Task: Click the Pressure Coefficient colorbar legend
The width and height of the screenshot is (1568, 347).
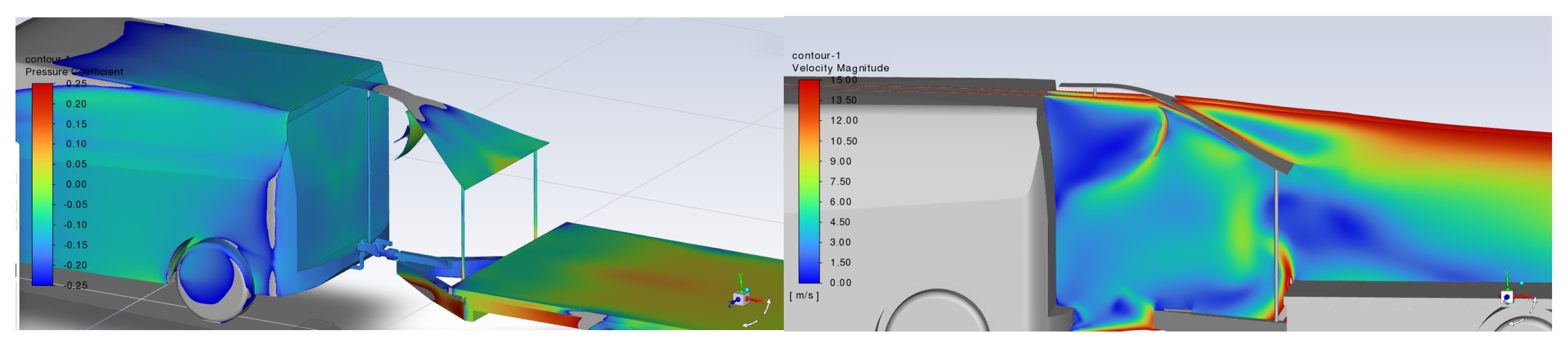Action: pyautogui.click(x=43, y=184)
